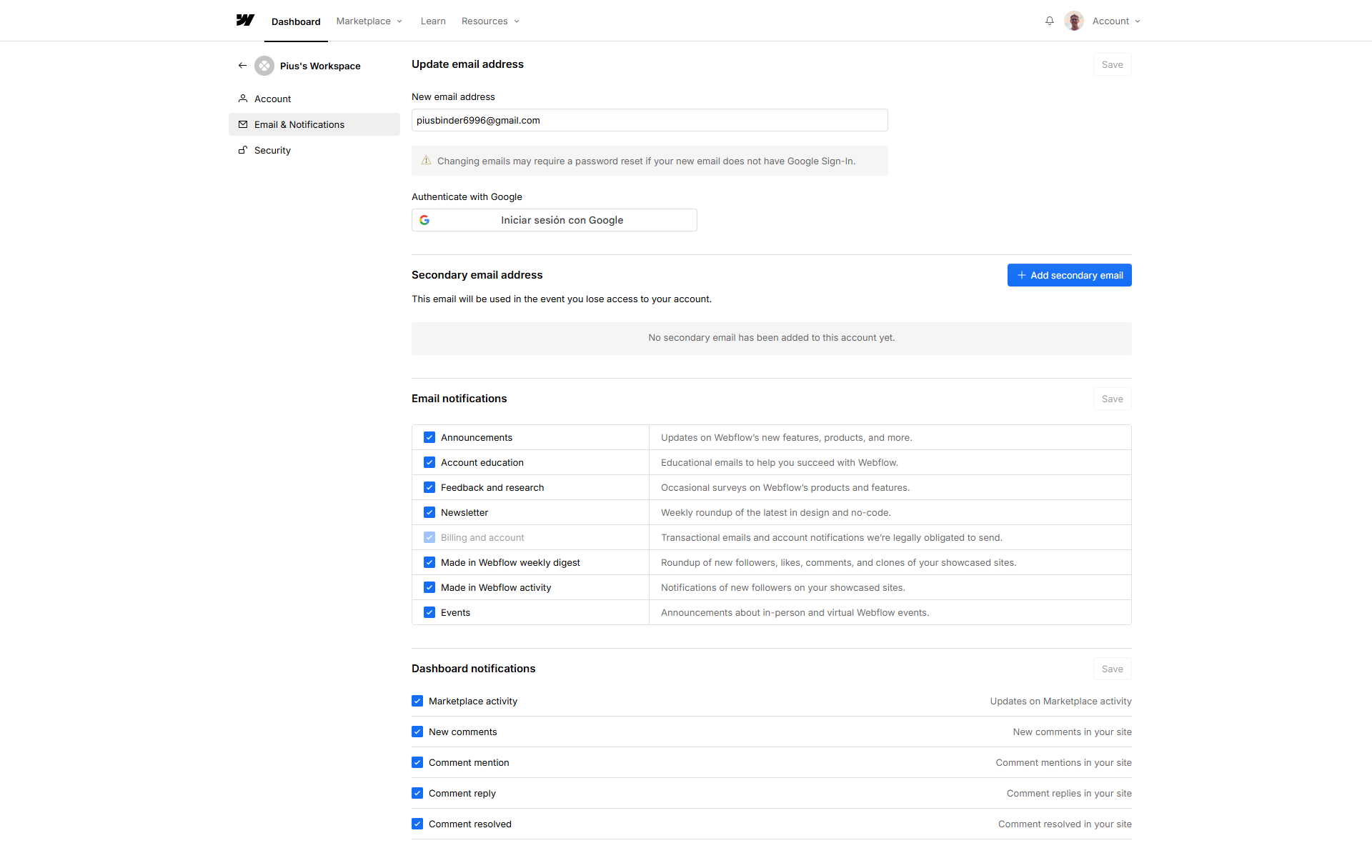Click Iniciar sesión con Google button
This screenshot has height=868, width=1372.
[x=555, y=220]
